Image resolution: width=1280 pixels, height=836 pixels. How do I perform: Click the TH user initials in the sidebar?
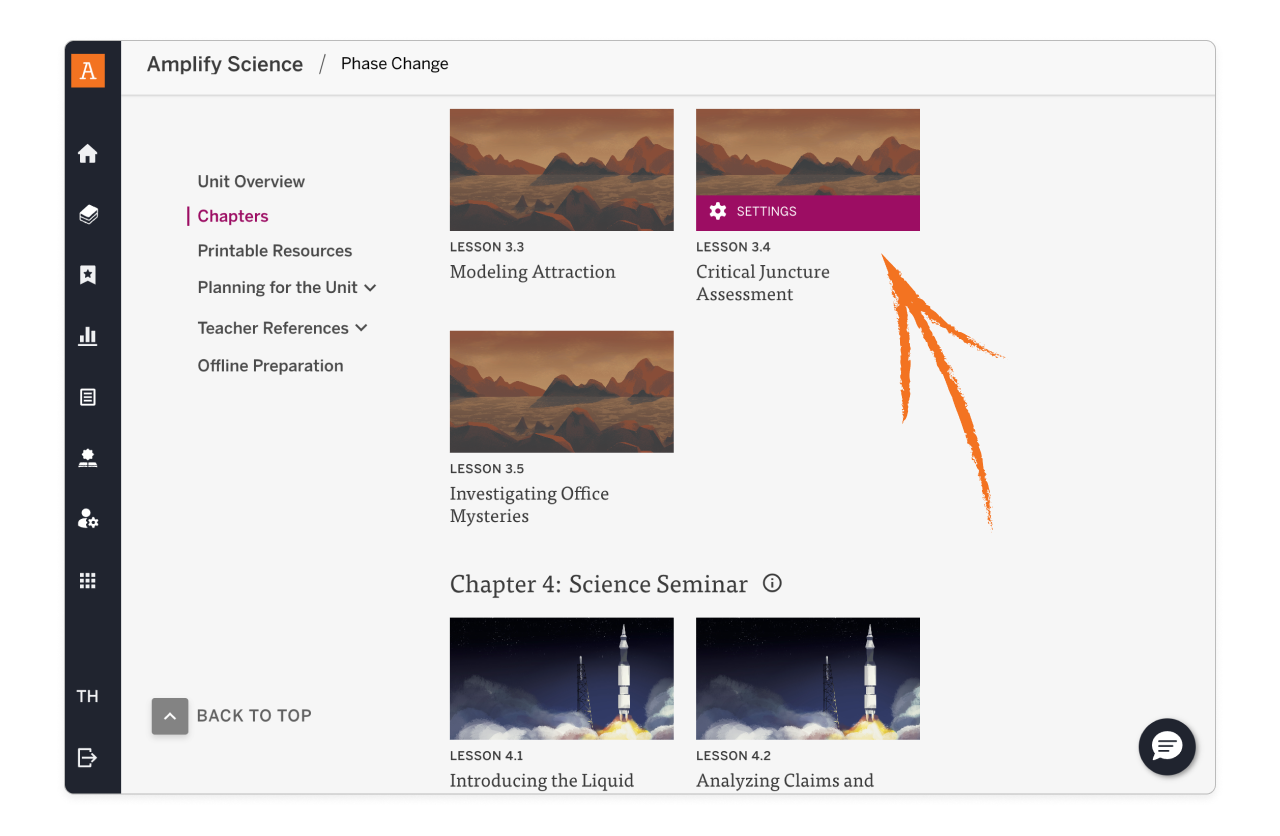(x=88, y=696)
